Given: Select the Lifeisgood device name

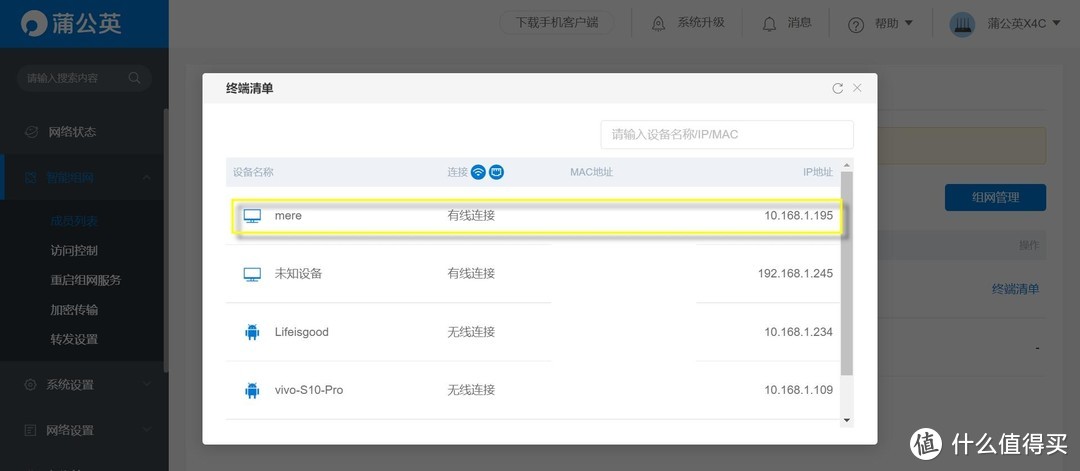Looking at the screenshot, I should click(x=302, y=332).
